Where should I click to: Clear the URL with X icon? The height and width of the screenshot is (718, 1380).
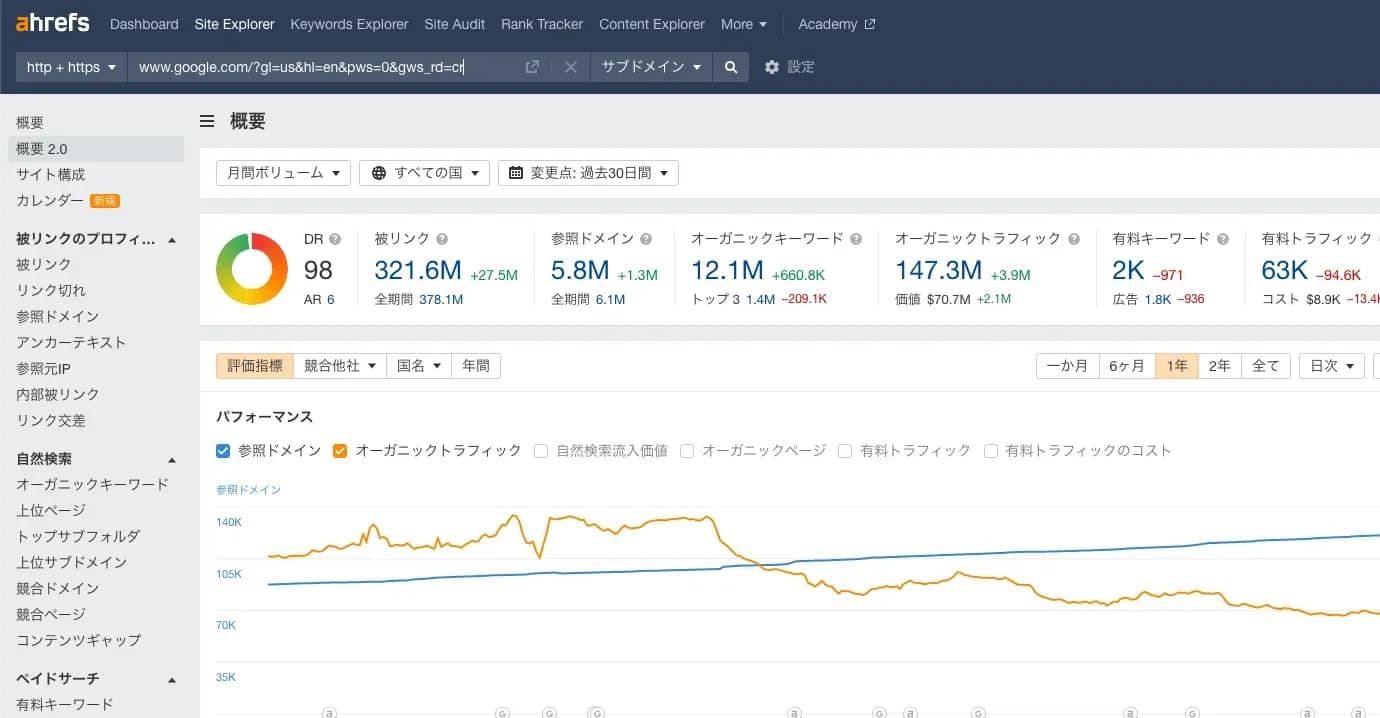570,67
